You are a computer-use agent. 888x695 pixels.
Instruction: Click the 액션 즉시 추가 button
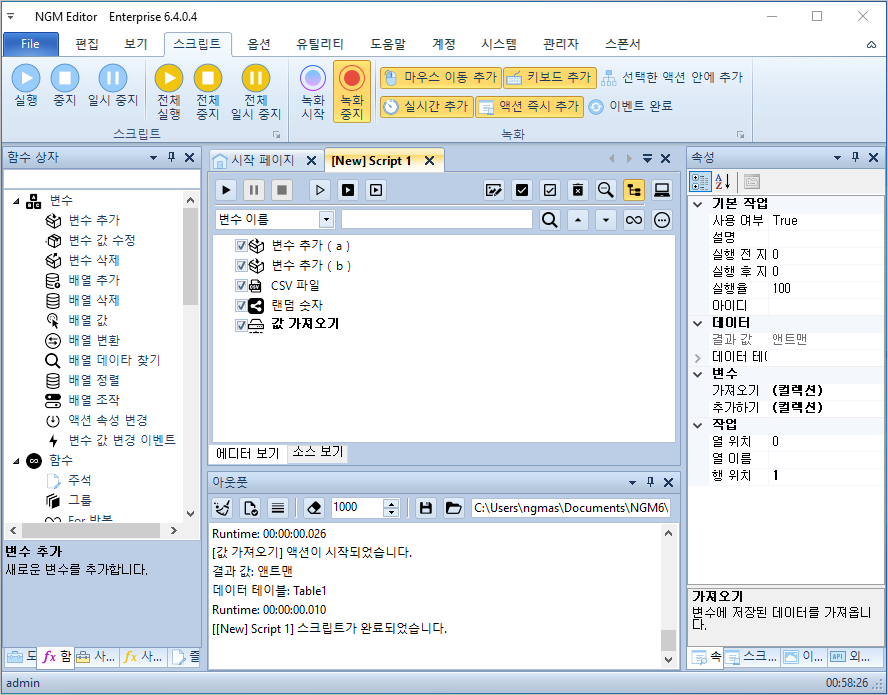coord(529,106)
